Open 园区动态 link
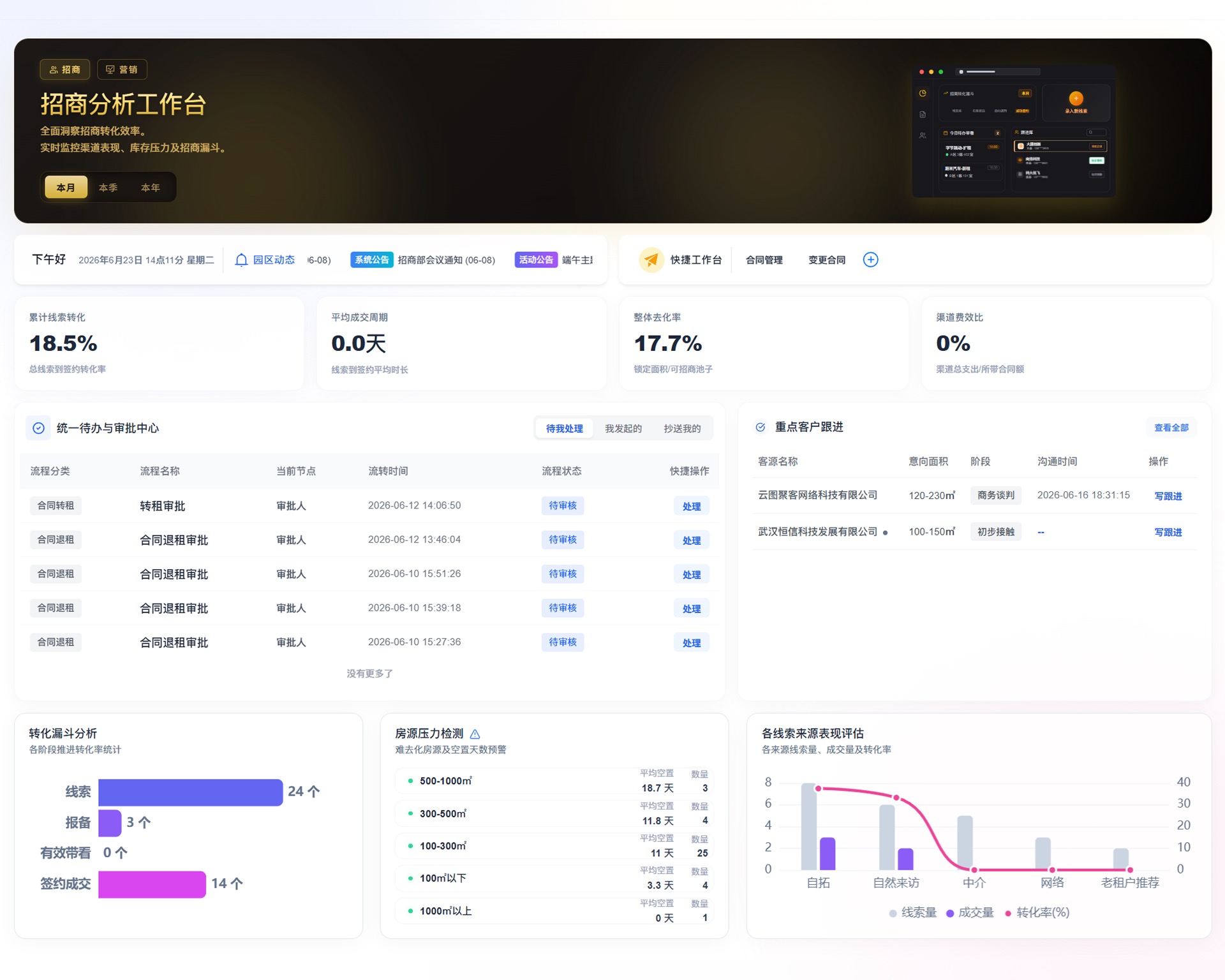 (274, 260)
